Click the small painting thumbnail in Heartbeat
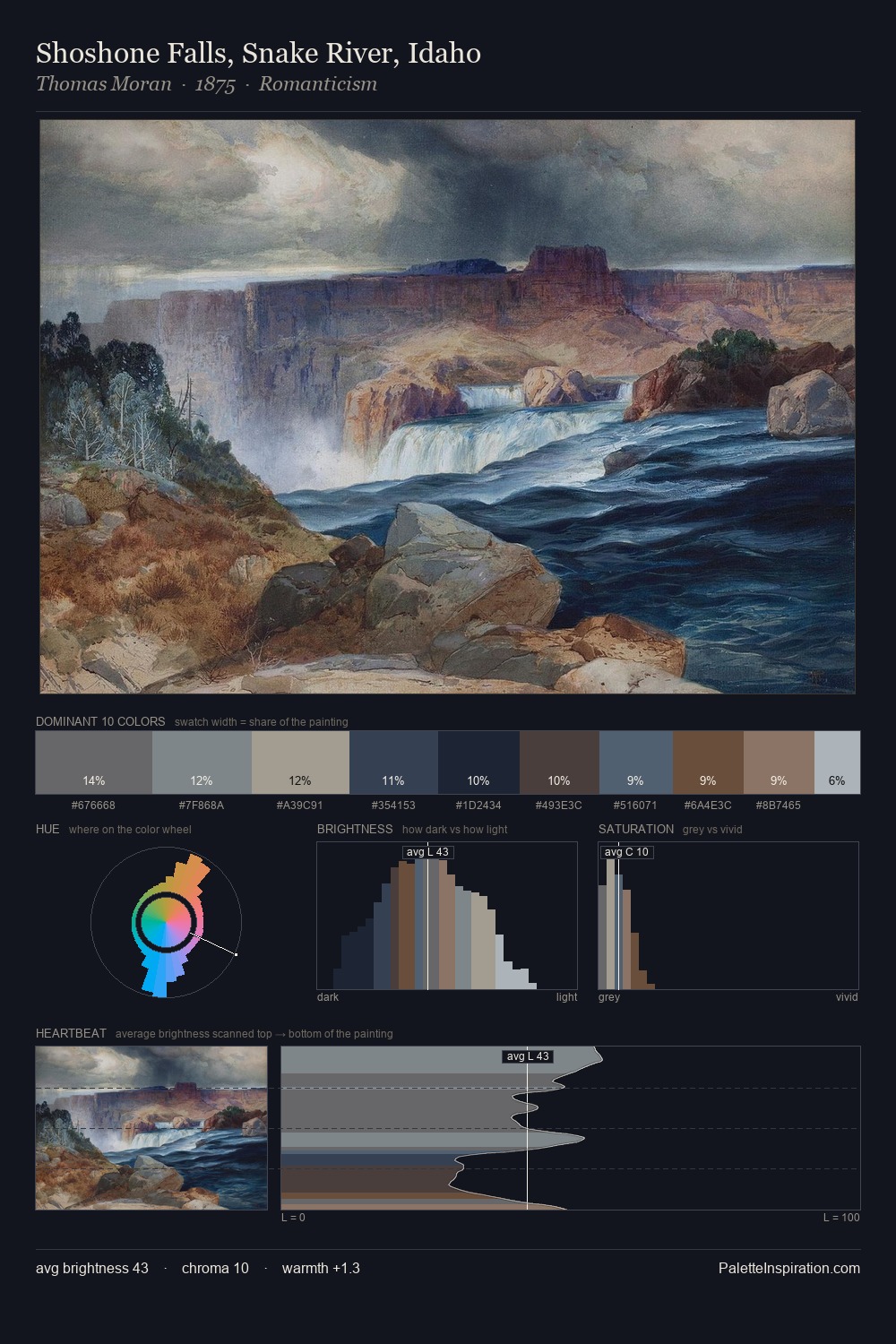Screen dimensions: 896x1344 click(x=151, y=1128)
